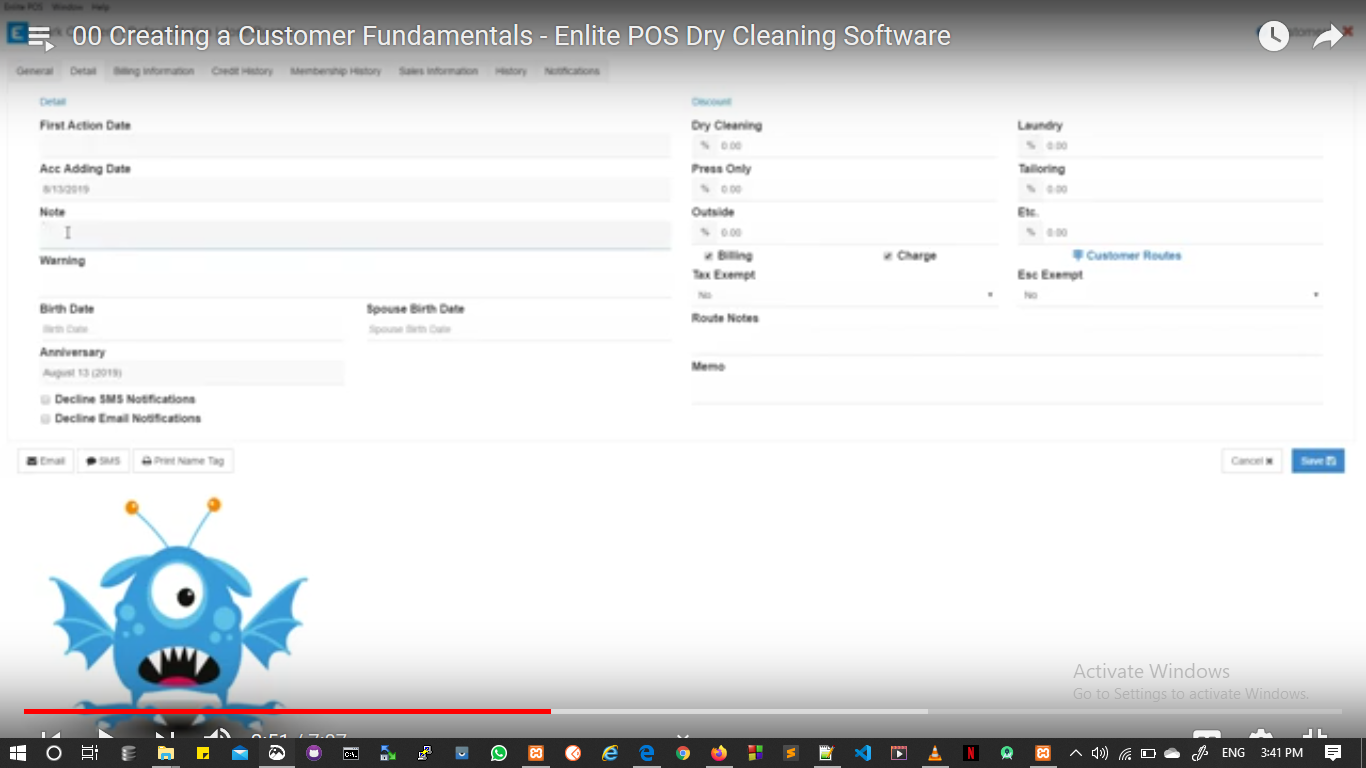1366x768 pixels.
Task: Open Firefox from the taskbar
Action: pos(719,753)
